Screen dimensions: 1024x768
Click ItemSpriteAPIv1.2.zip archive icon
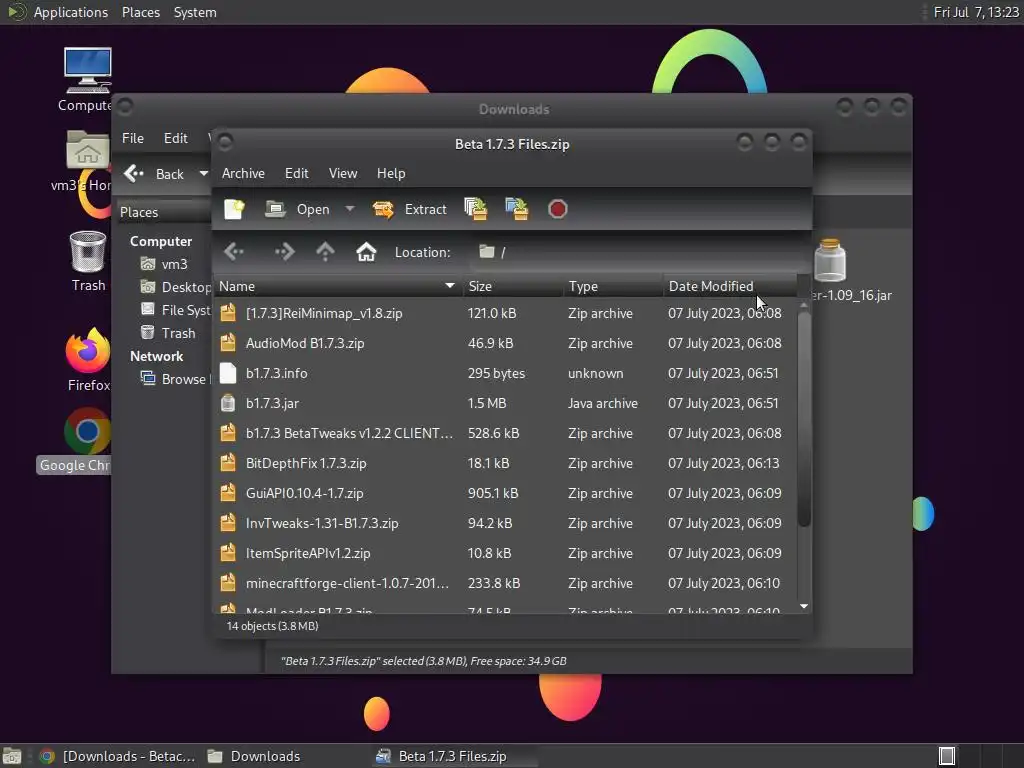tap(228, 553)
